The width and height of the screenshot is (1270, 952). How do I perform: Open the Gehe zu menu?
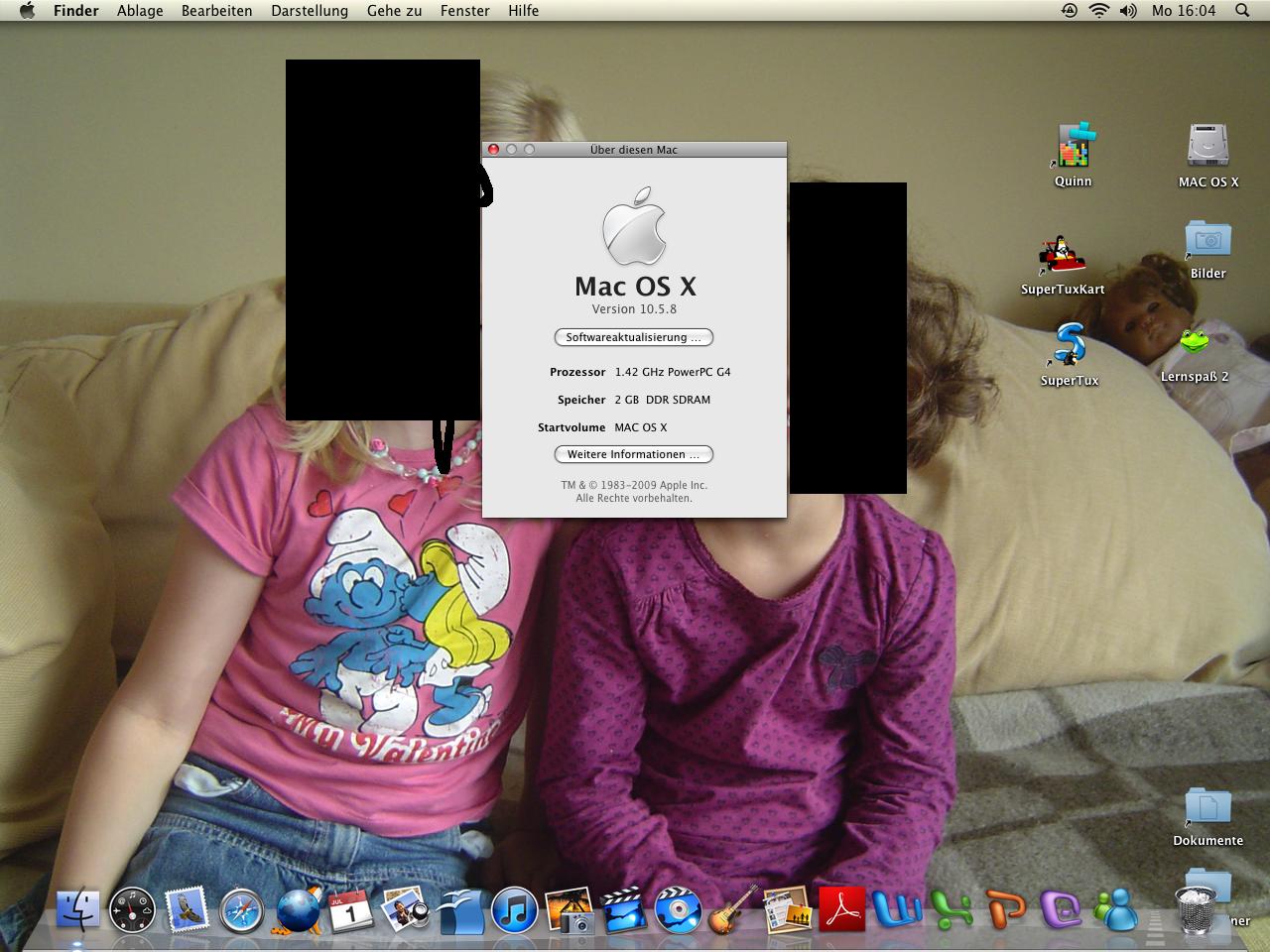(x=394, y=11)
